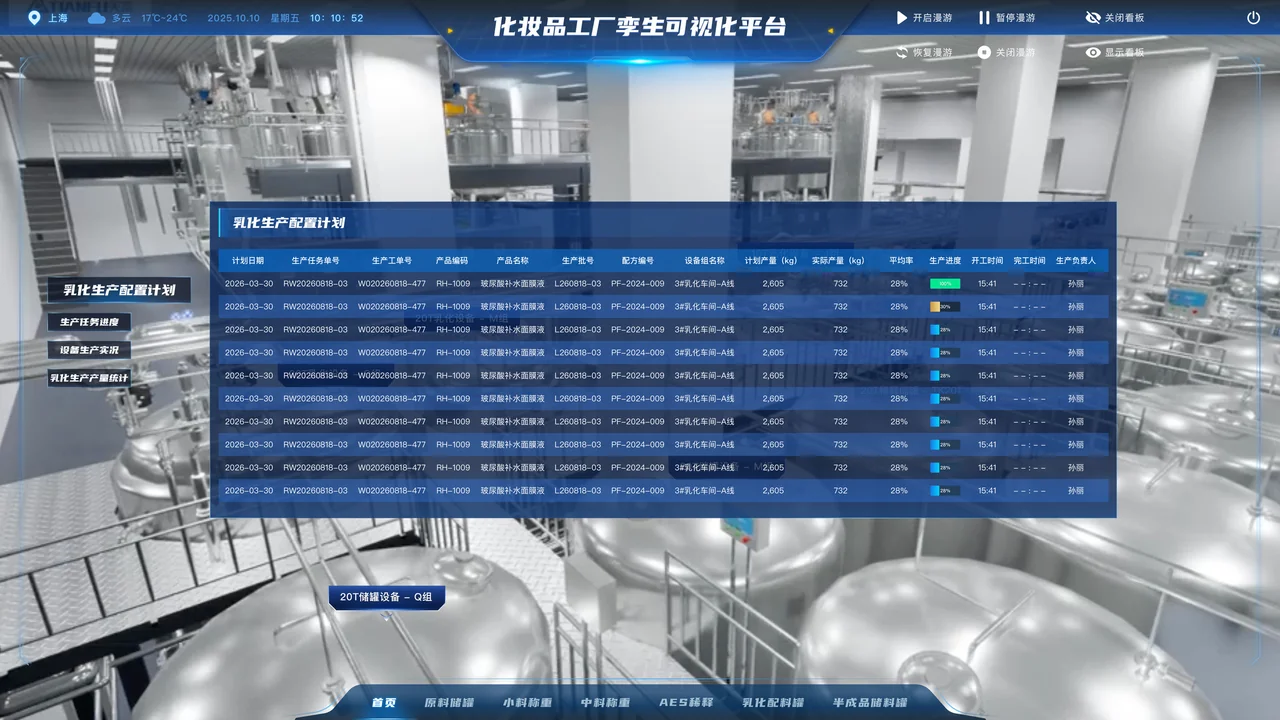The width and height of the screenshot is (1280, 720).
Task: Open the AES稀释 tab
Action: click(x=686, y=702)
